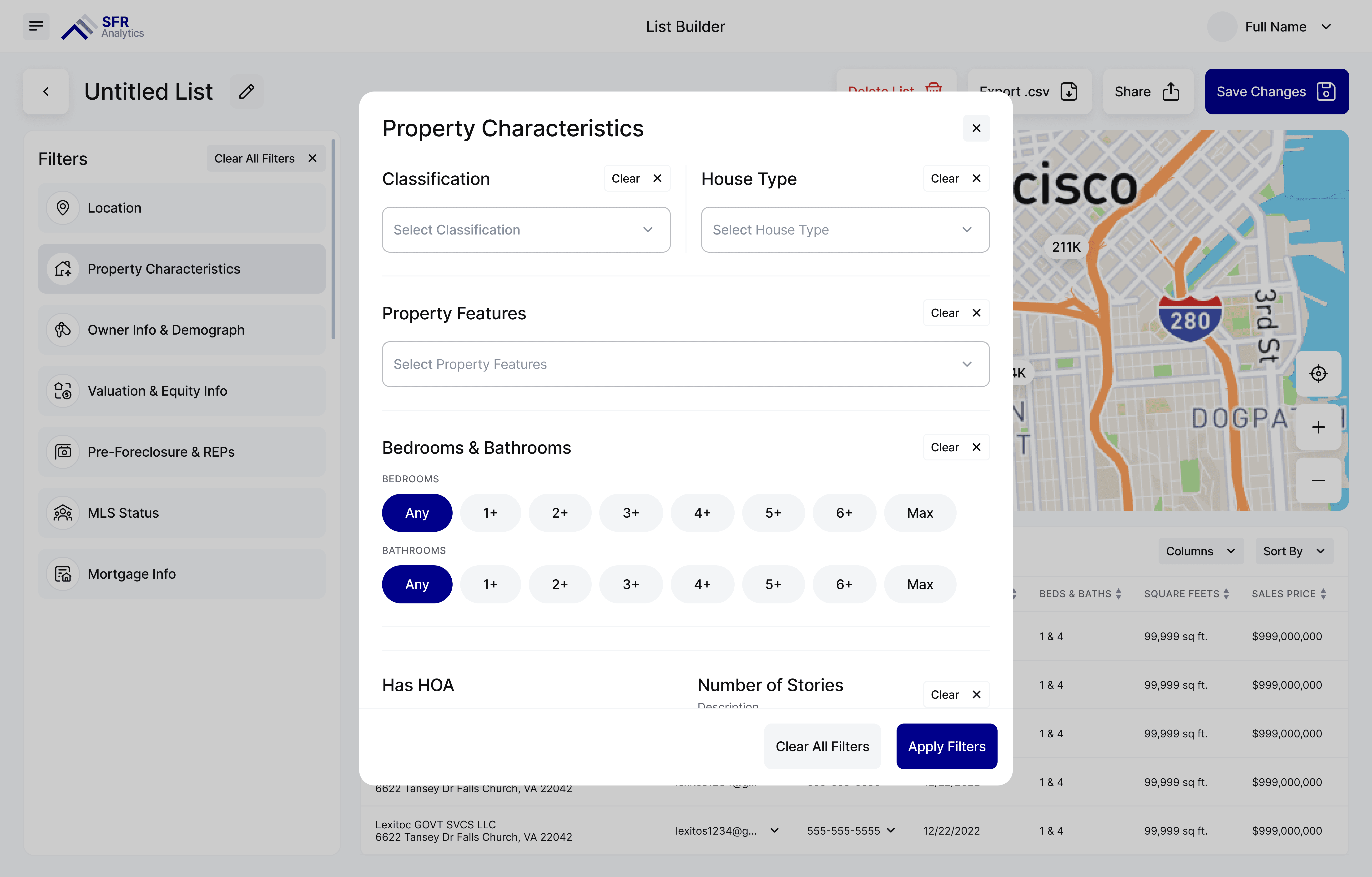Zoom in the map with plus icon
The image size is (1372, 877).
1318,427
